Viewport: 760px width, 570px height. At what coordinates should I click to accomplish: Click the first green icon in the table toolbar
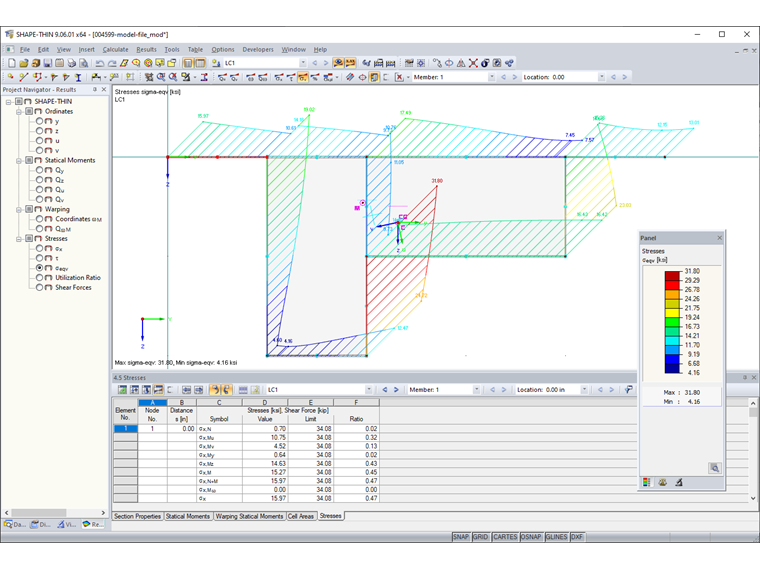click(x=123, y=390)
